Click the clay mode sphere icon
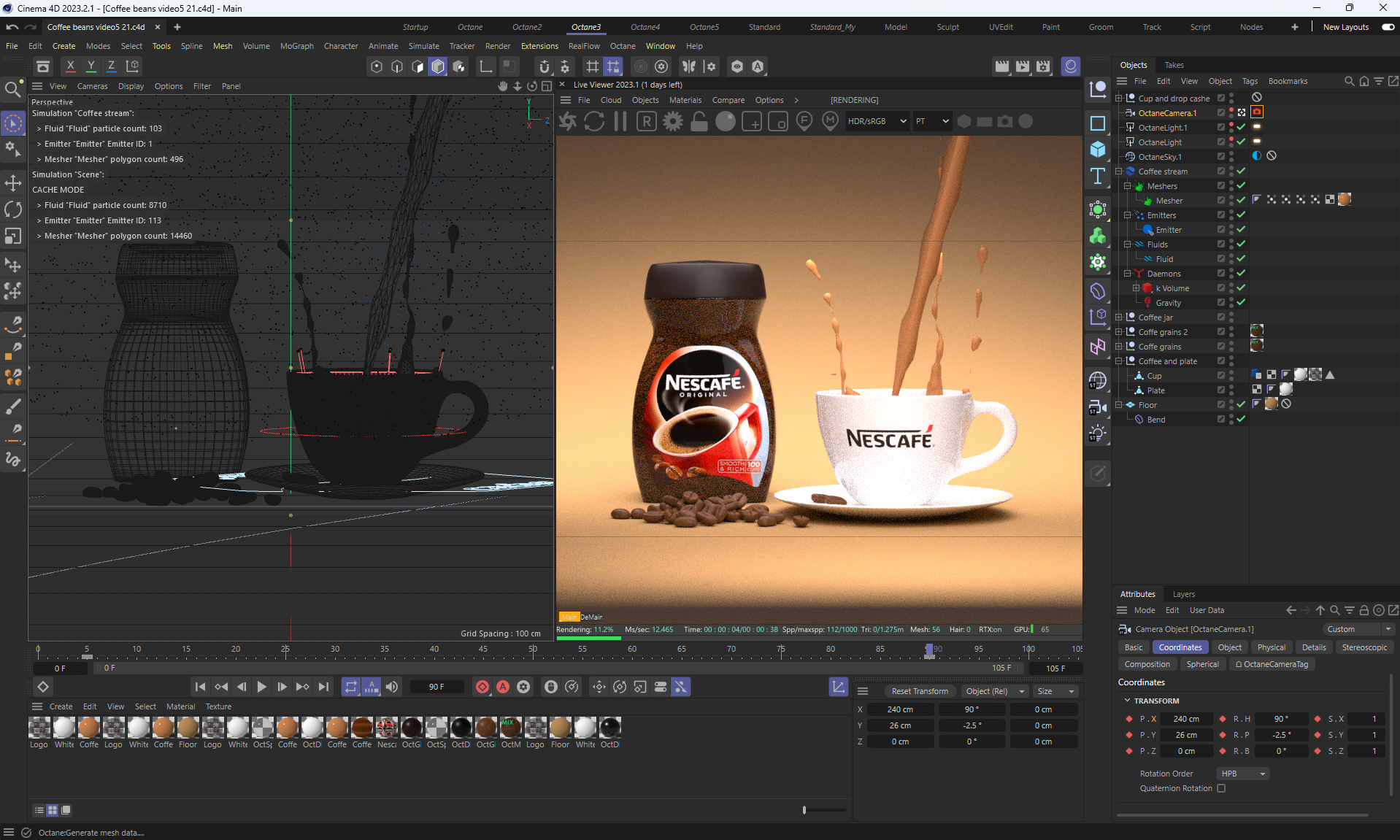Viewport: 1400px width, 840px height. (726, 122)
